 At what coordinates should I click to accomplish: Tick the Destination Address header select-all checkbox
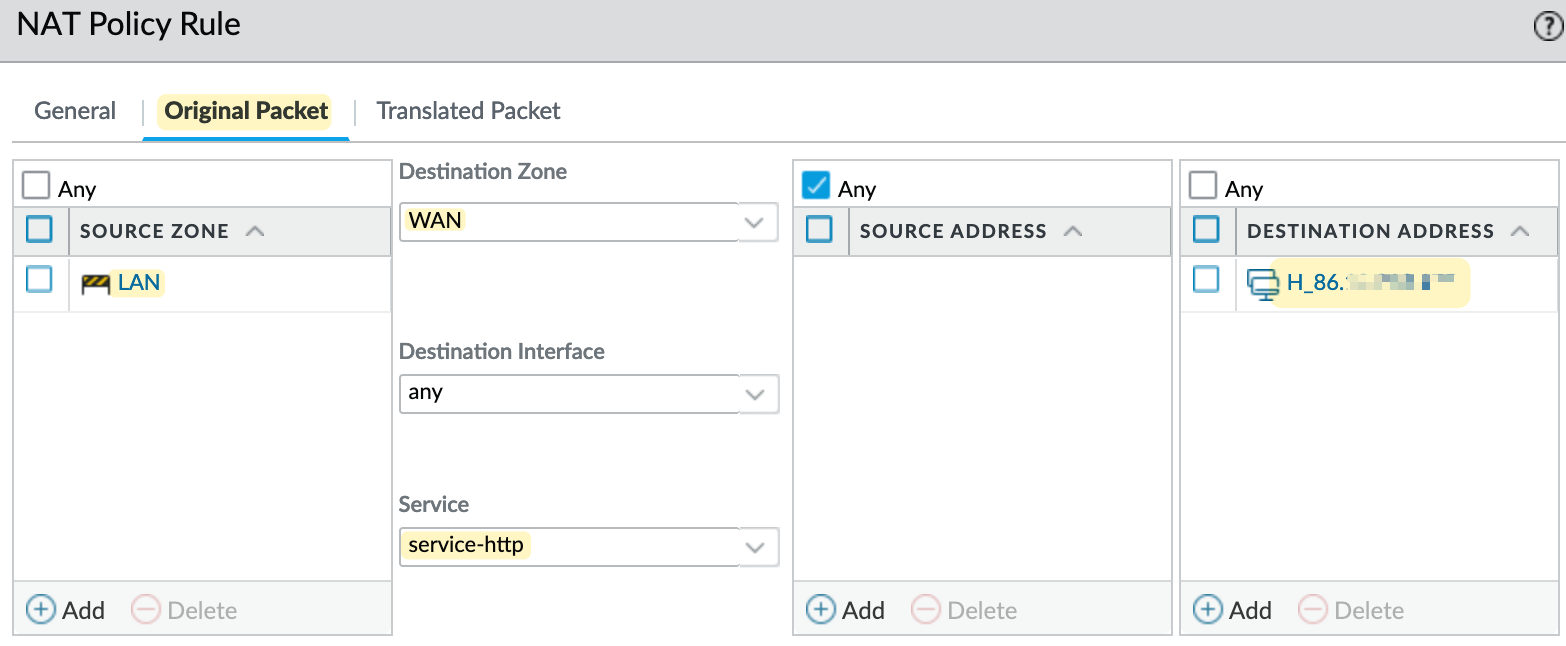coord(1207,230)
